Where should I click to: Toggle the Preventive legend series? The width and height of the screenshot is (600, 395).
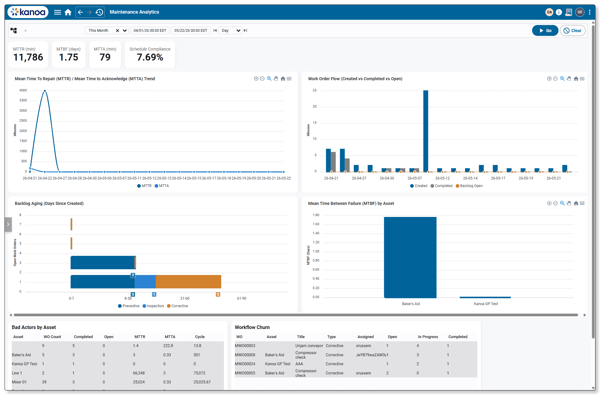point(129,306)
